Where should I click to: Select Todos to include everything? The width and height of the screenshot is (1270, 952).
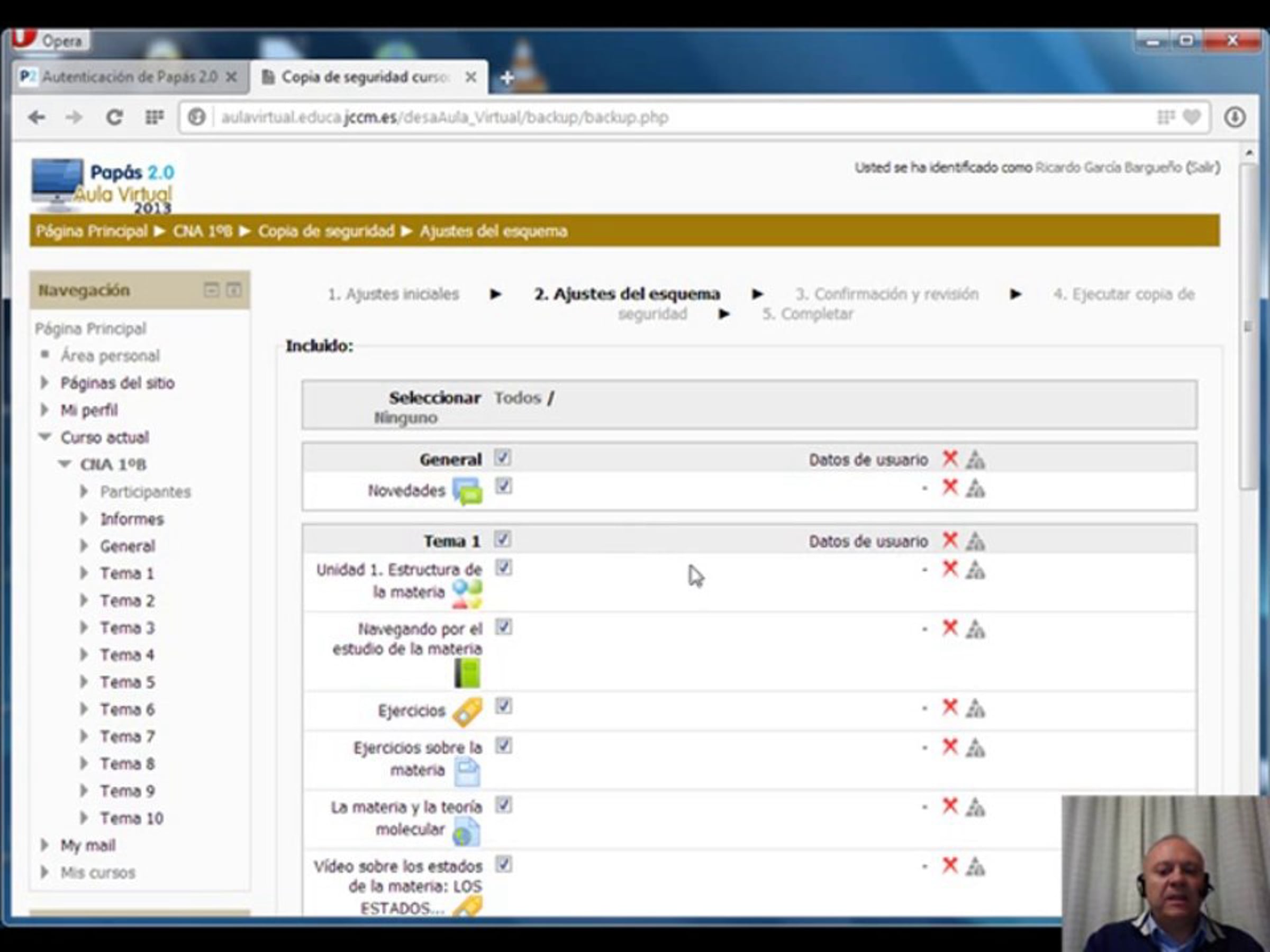coord(518,398)
